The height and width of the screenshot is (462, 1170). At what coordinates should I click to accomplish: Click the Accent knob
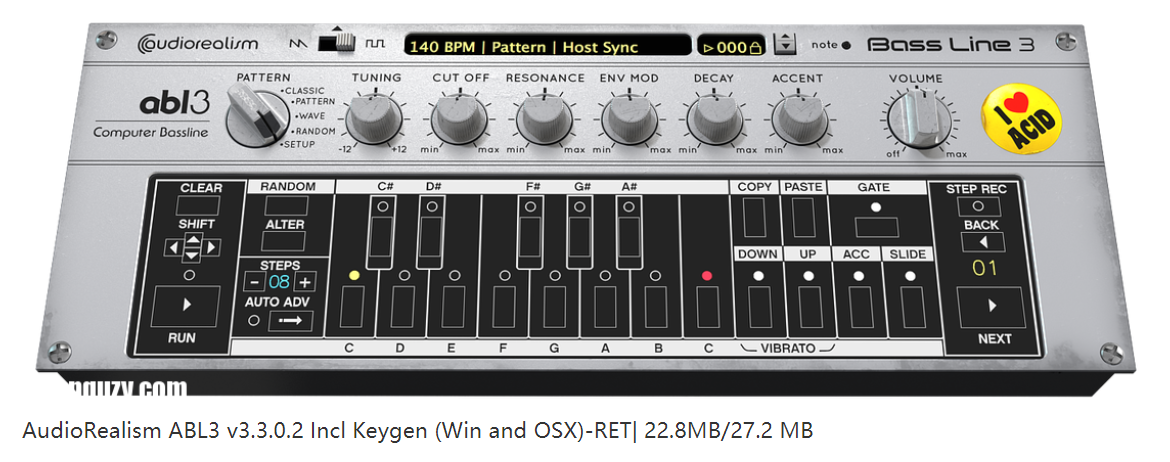(x=799, y=119)
